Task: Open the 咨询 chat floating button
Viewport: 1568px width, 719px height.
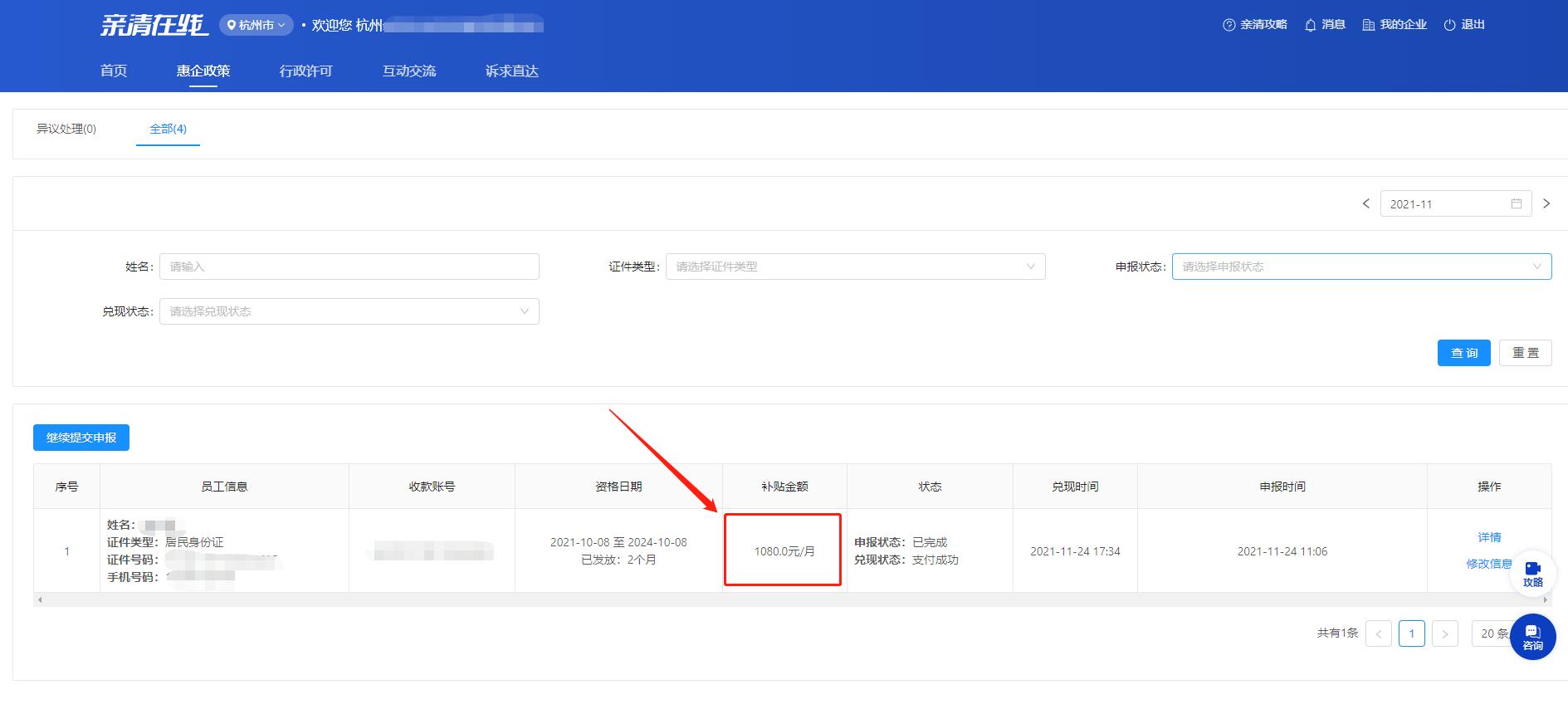Action: pos(1532,637)
